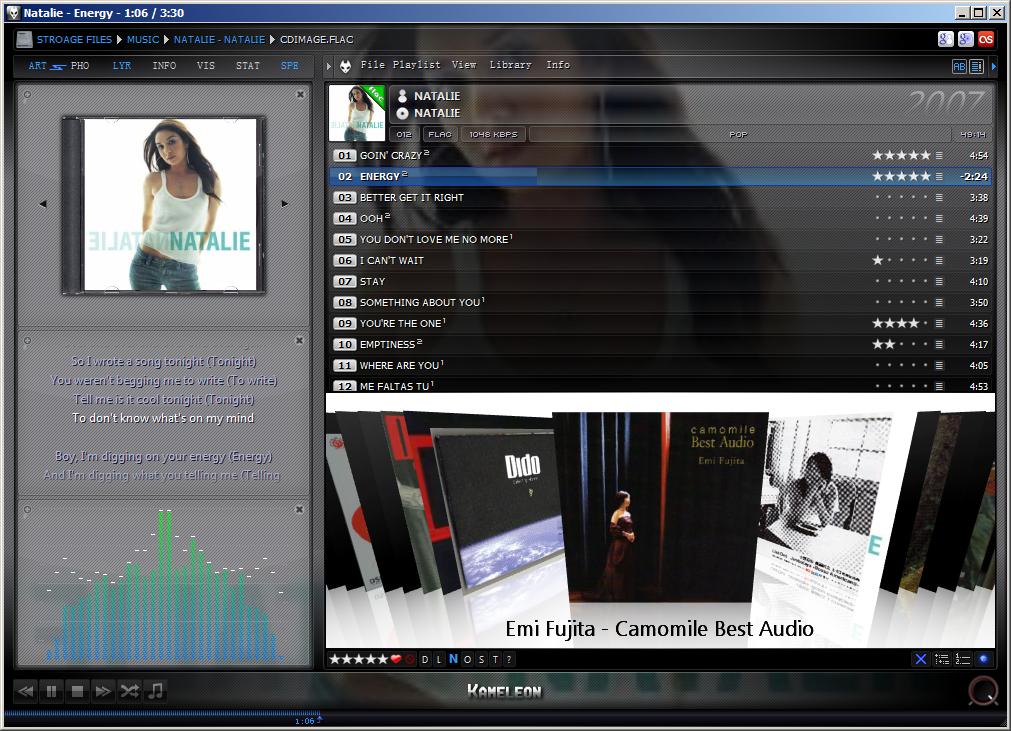The height and width of the screenshot is (731, 1011).
Task: Close the spectrum analyzer panel
Action: click(x=299, y=509)
